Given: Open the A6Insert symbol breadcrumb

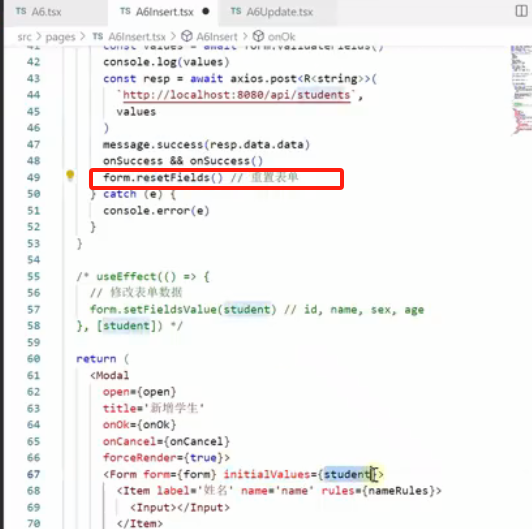Looking at the screenshot, I should tap(209, 36).
